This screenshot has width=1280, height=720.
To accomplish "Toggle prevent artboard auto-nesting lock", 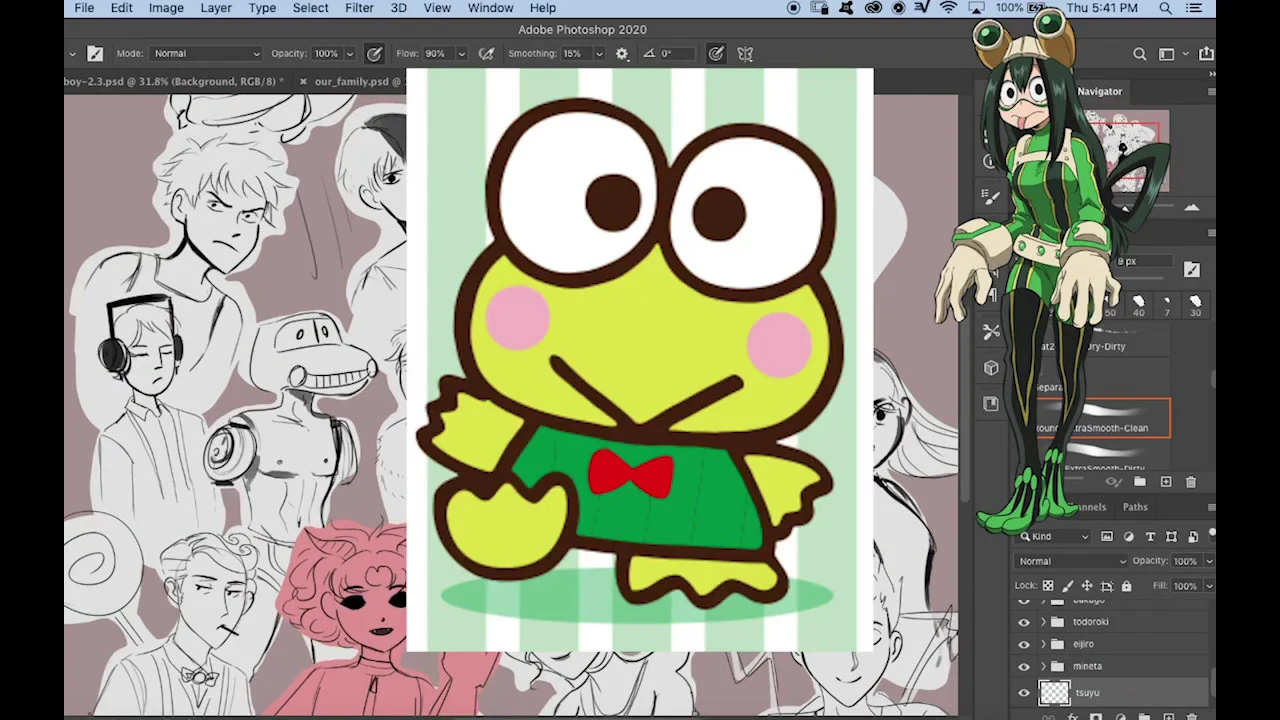I will 1107,586.
